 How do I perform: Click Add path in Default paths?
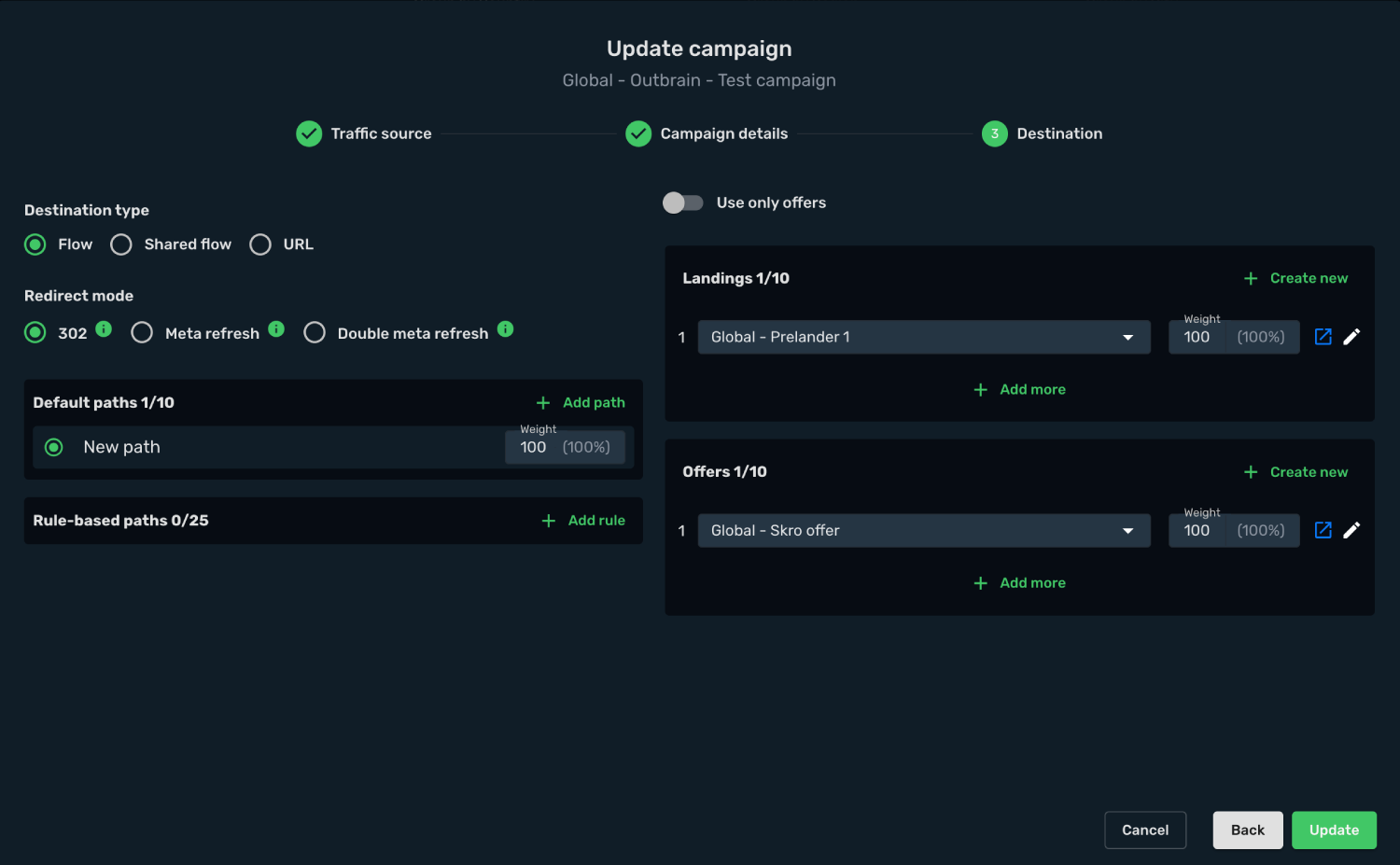coord(581,403)
